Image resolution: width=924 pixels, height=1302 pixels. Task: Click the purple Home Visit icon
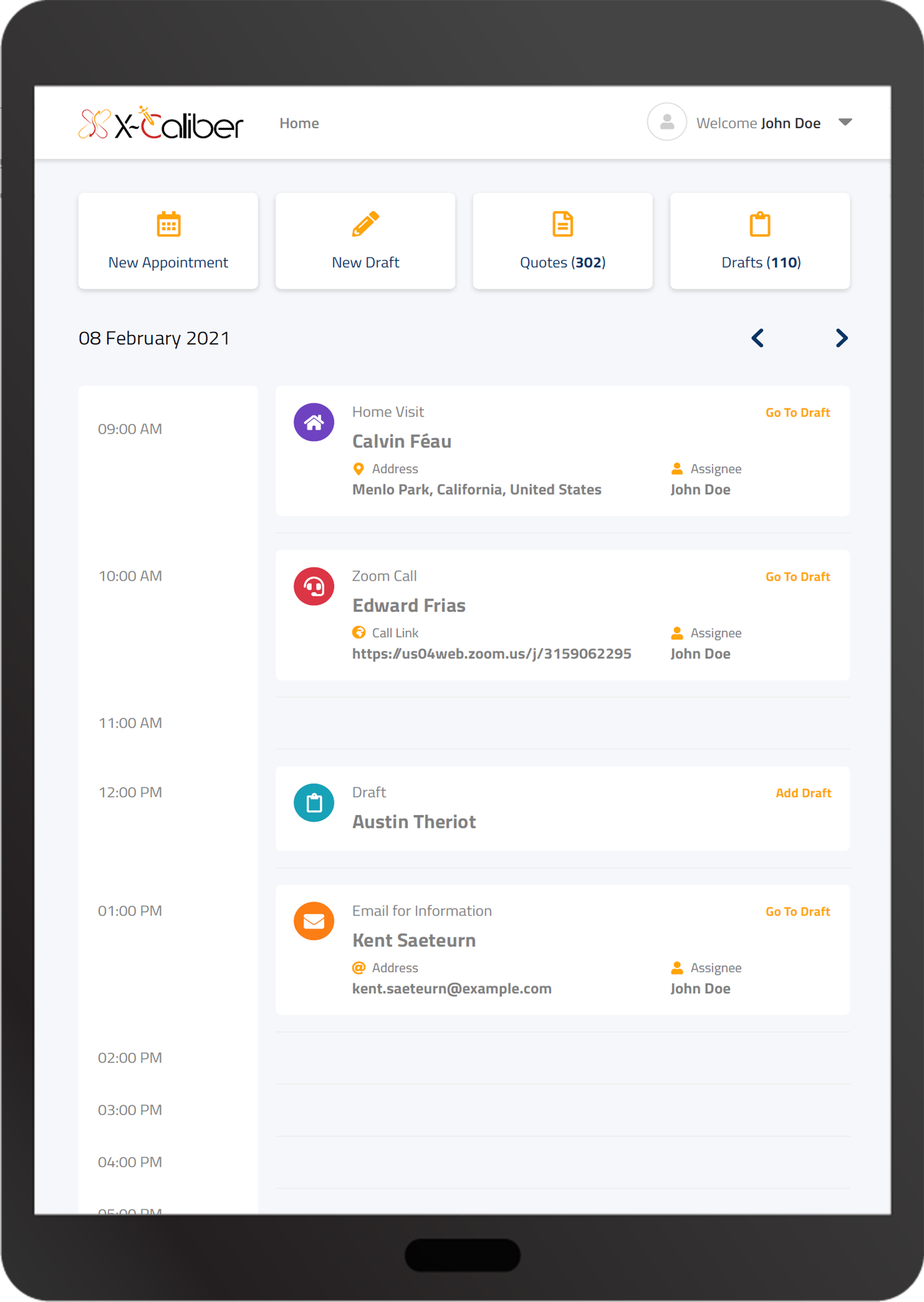tap(314, 422)
